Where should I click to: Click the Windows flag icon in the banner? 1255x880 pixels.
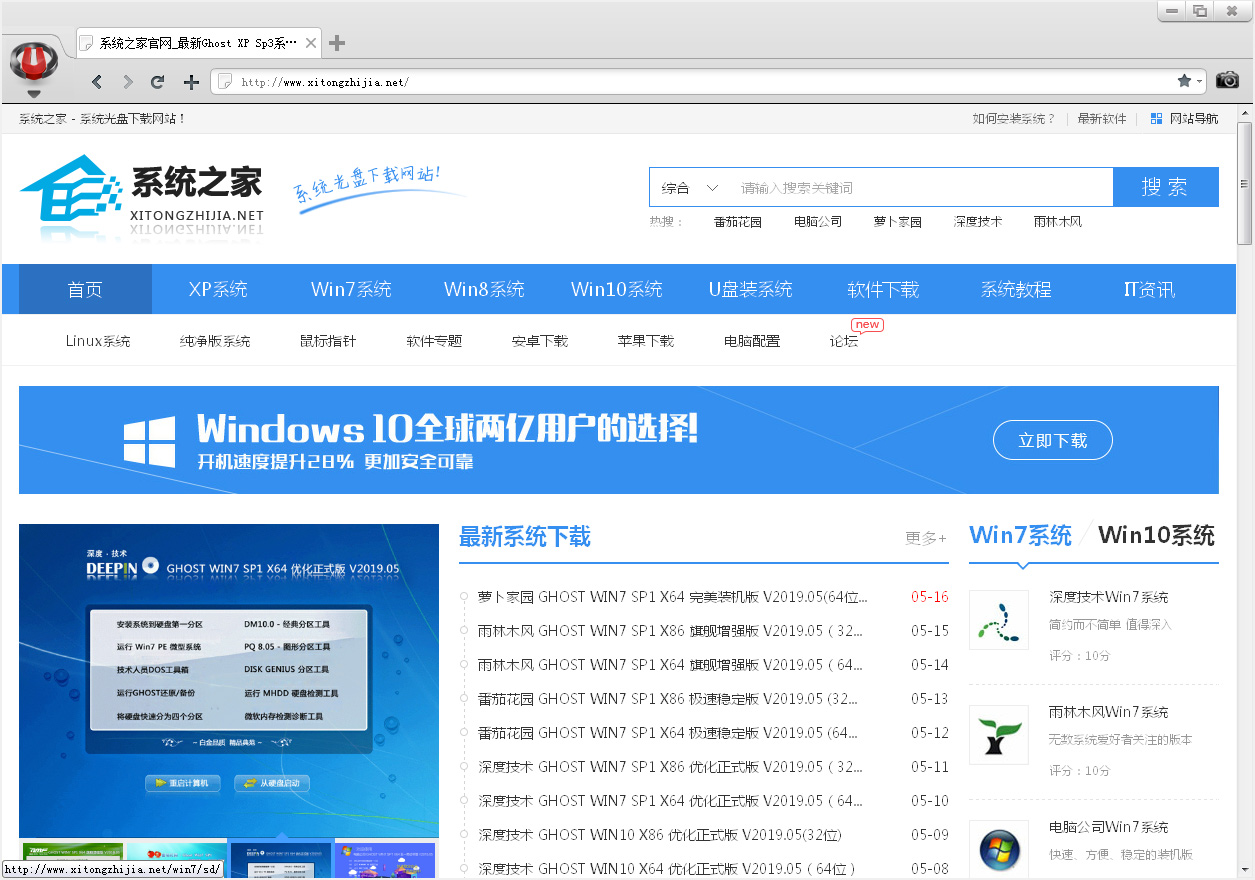point(148,440)
